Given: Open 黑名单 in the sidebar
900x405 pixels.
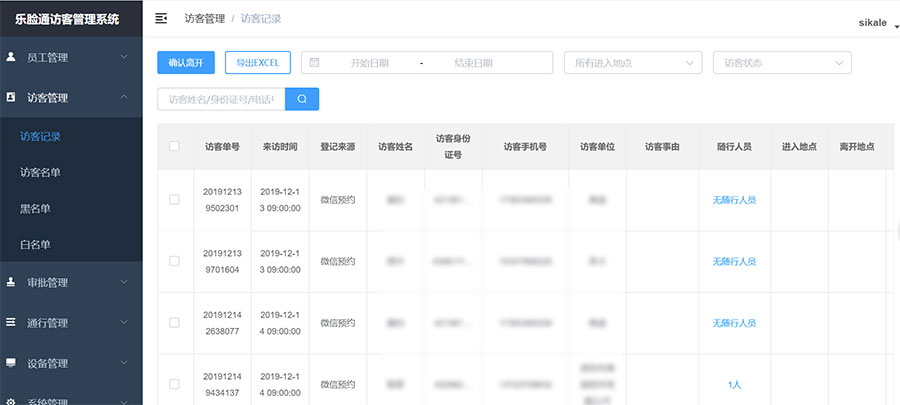Looking at the screenshot, I should coord(35,208).
